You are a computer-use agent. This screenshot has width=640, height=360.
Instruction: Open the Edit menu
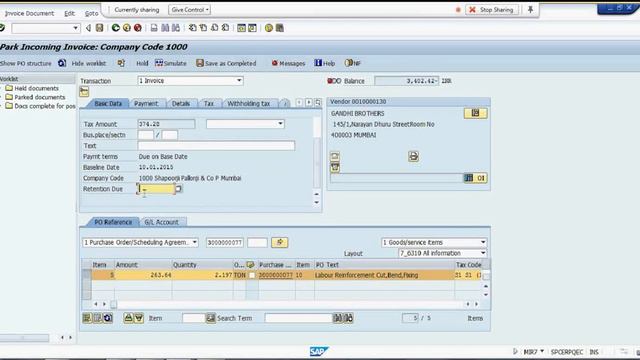click(x=69, y=13)
